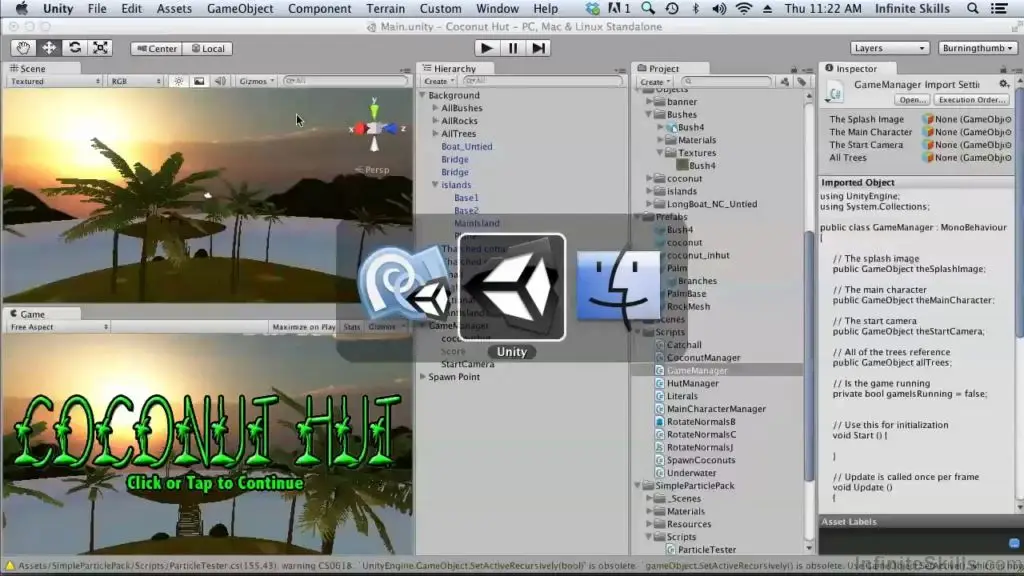Click Project search by label icon
This screenshot has width=1024, height=576.
[x=802, y=82]
